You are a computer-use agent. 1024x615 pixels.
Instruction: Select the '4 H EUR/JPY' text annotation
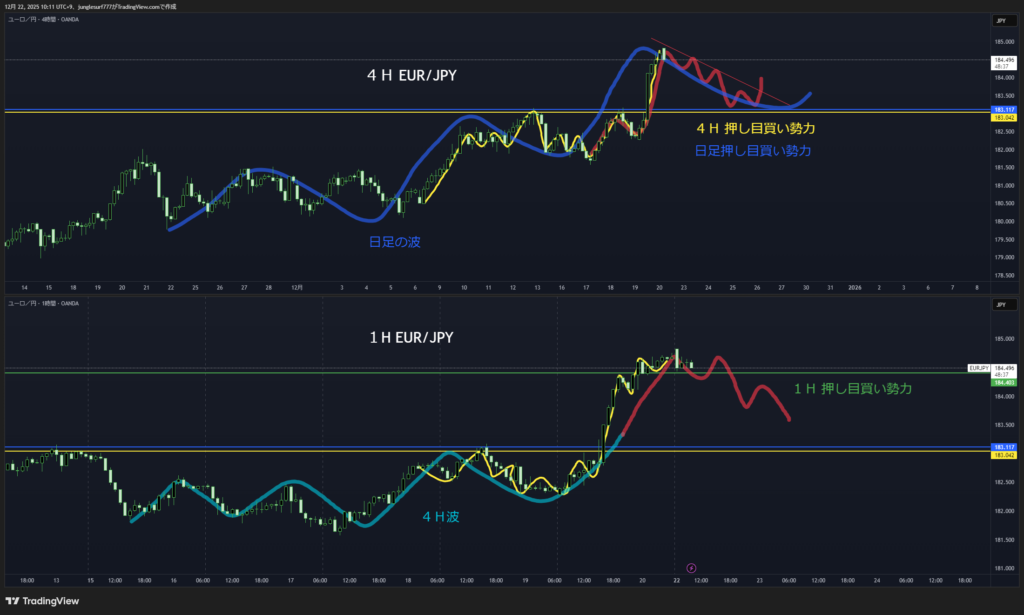point(411,75)
